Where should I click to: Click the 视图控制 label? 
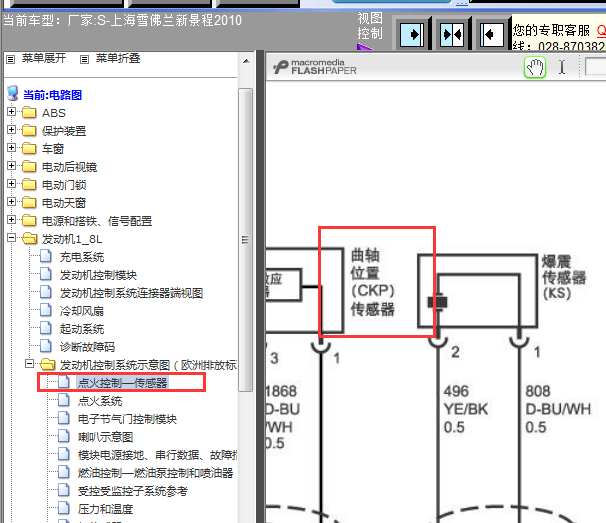pos(369,26)
